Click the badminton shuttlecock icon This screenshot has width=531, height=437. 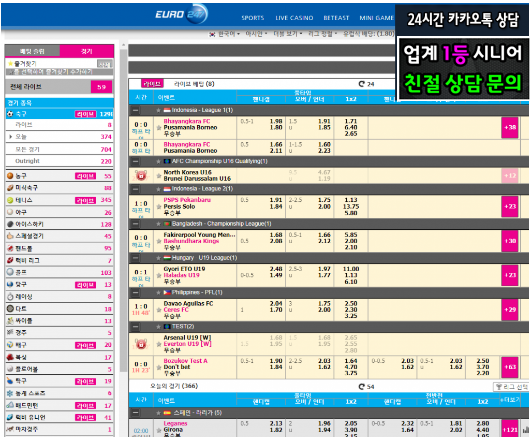pyautogui.click(x=10, y=405)
